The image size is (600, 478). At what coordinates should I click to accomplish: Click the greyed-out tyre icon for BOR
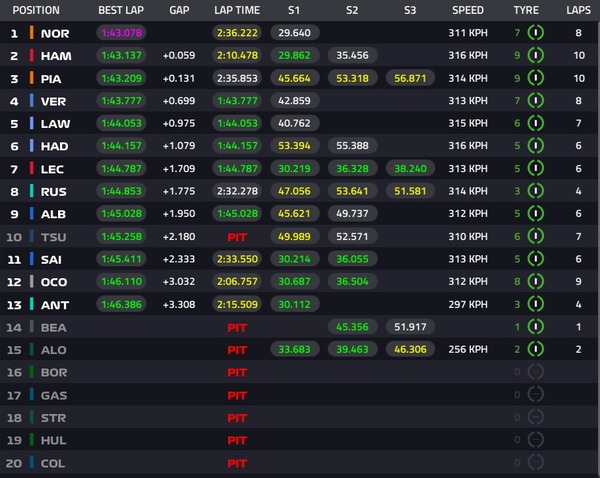coord(536,372)
